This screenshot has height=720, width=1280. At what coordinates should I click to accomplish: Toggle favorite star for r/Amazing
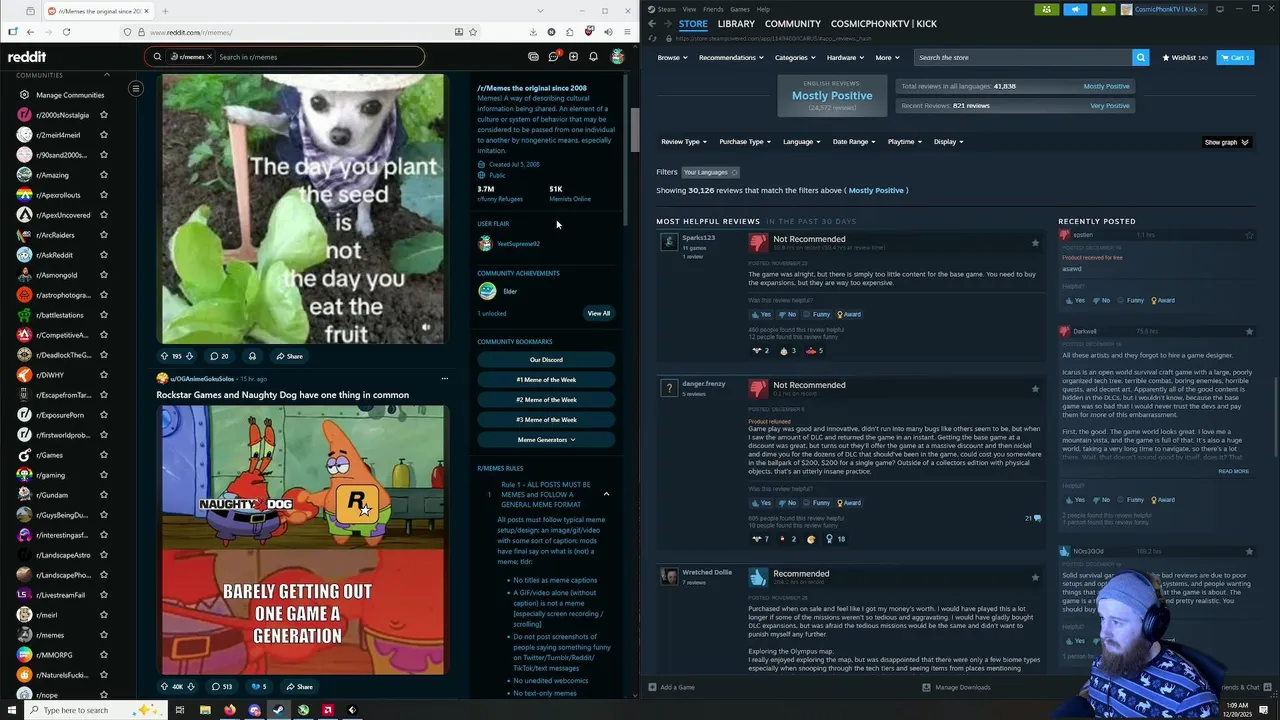pos(103,175)
